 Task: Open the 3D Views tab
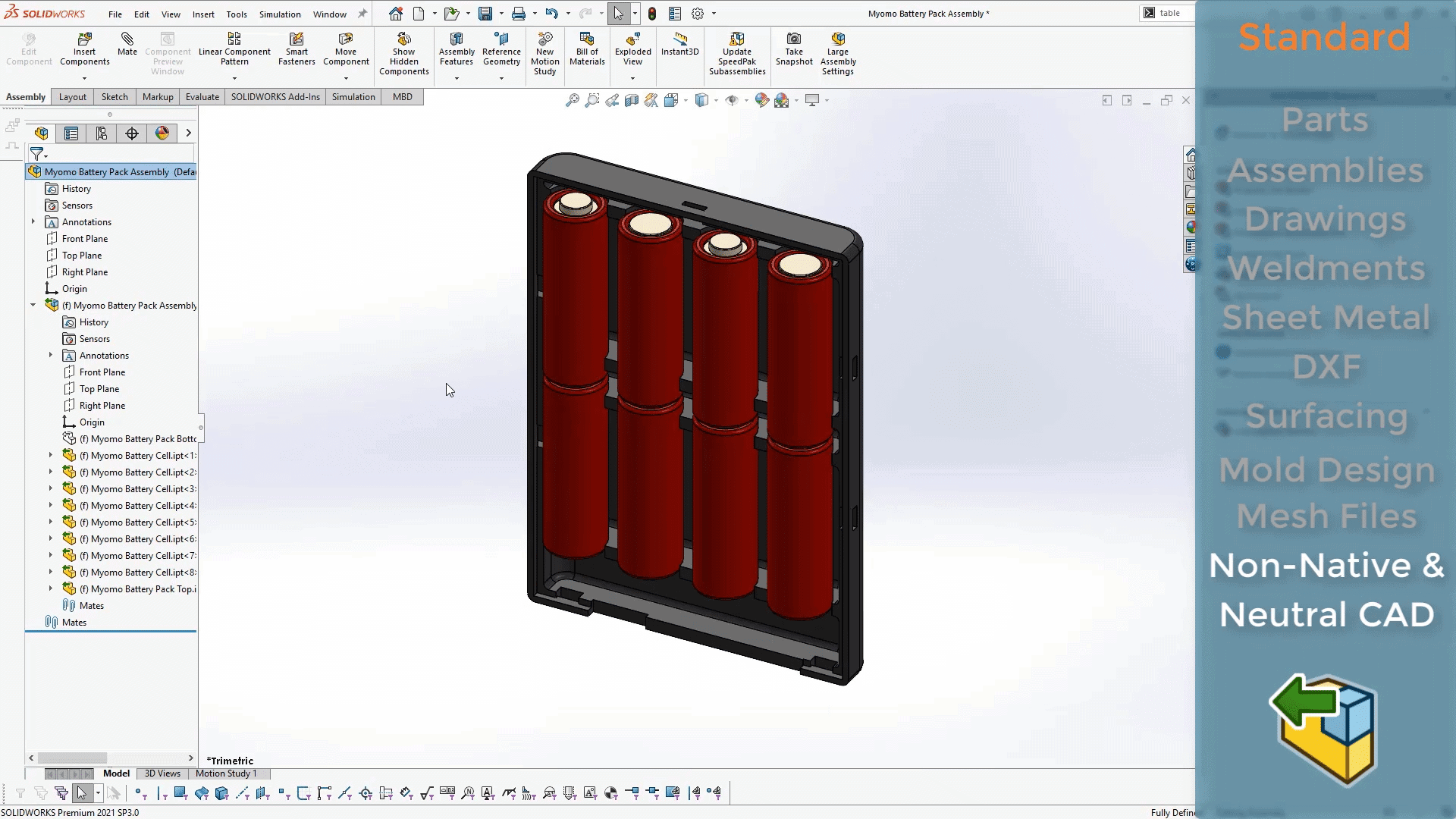162,773
